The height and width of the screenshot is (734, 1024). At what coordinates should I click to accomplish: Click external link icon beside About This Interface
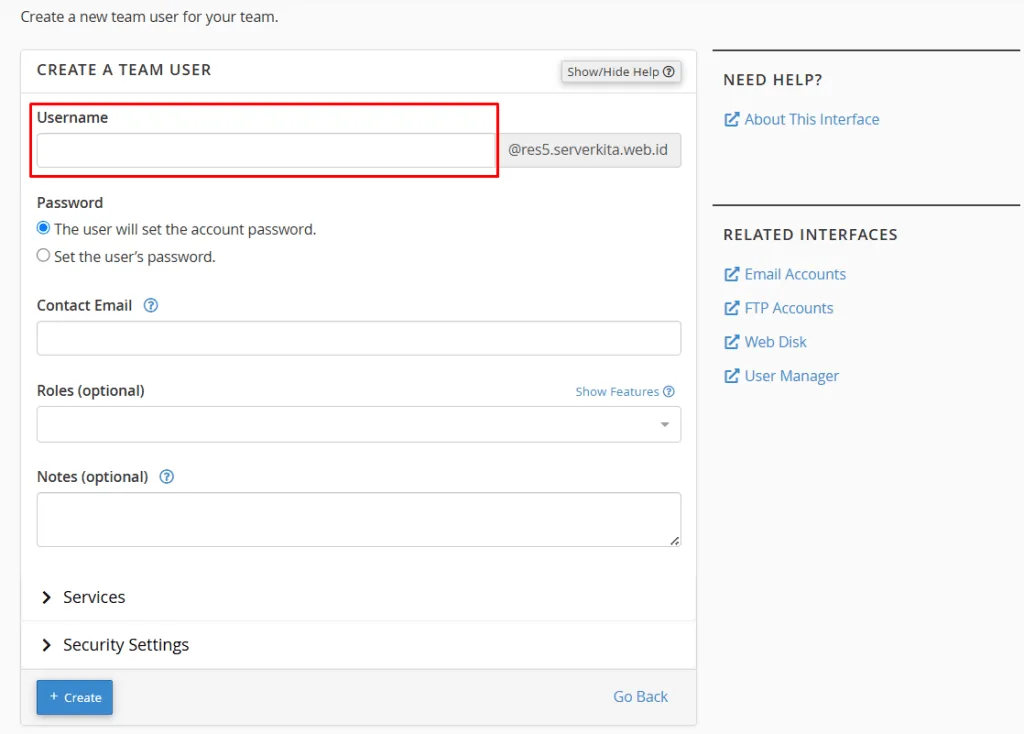(x=731, y=120)
